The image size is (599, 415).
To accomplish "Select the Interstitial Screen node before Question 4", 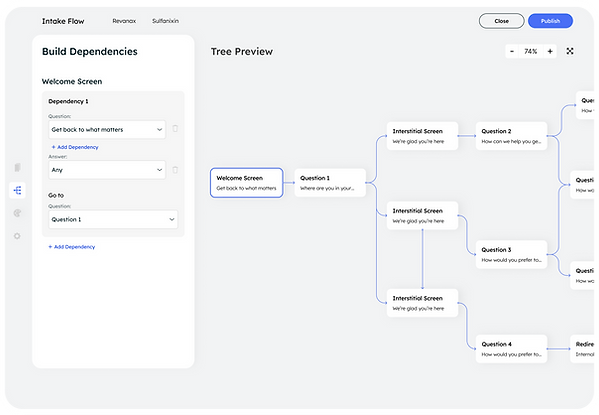I will pos(422,303).
